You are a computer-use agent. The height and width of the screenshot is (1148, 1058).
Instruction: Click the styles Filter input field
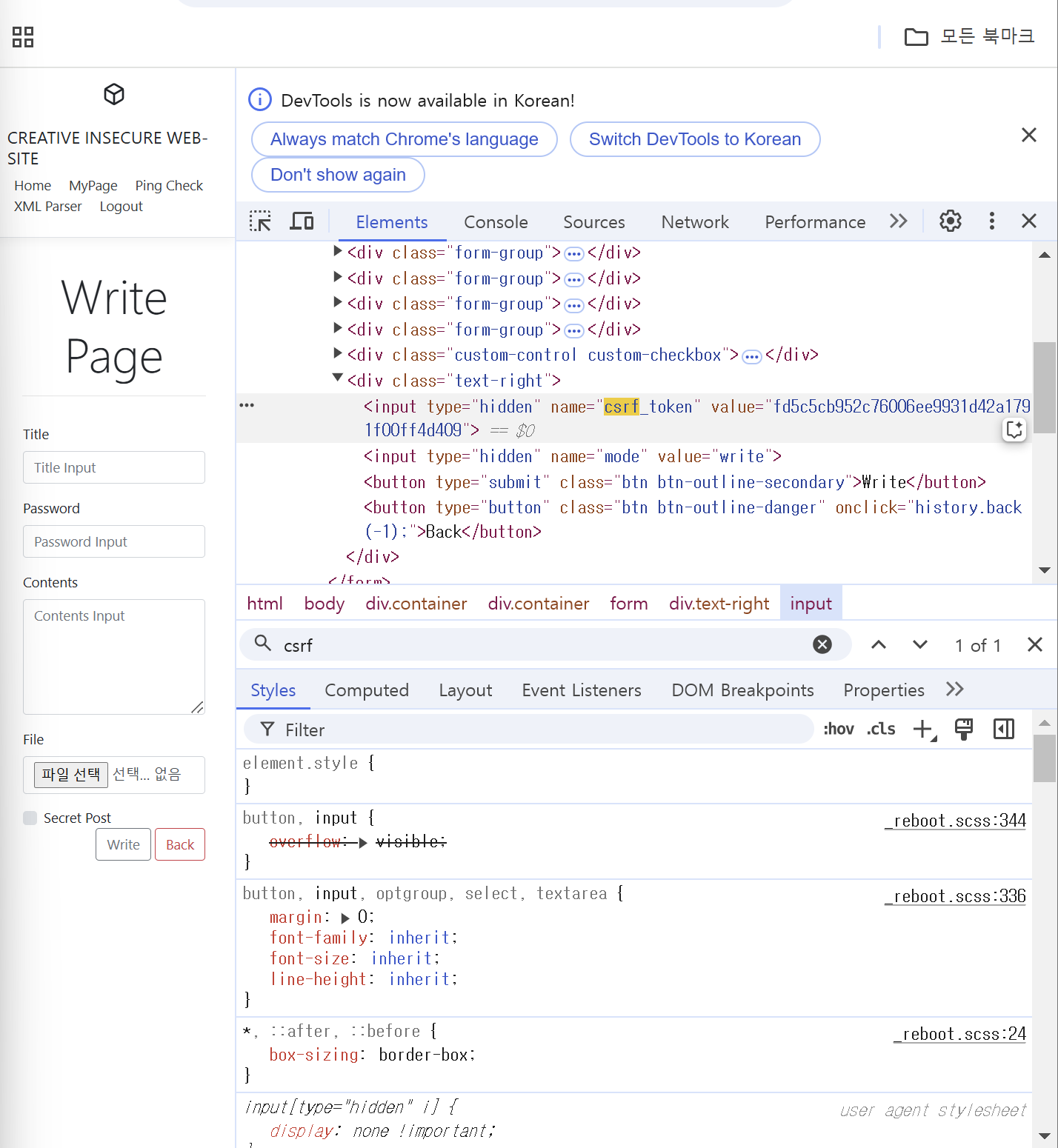(528, 730)
